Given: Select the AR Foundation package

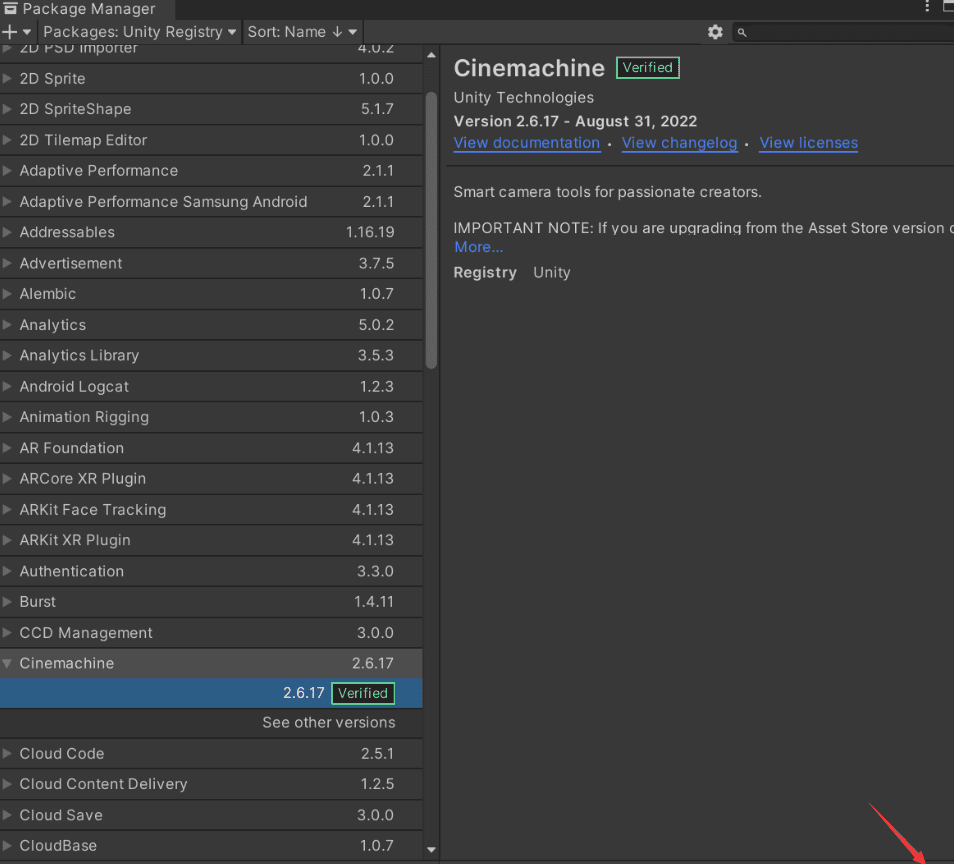Looking at the screenshot, I should point(72,448).
